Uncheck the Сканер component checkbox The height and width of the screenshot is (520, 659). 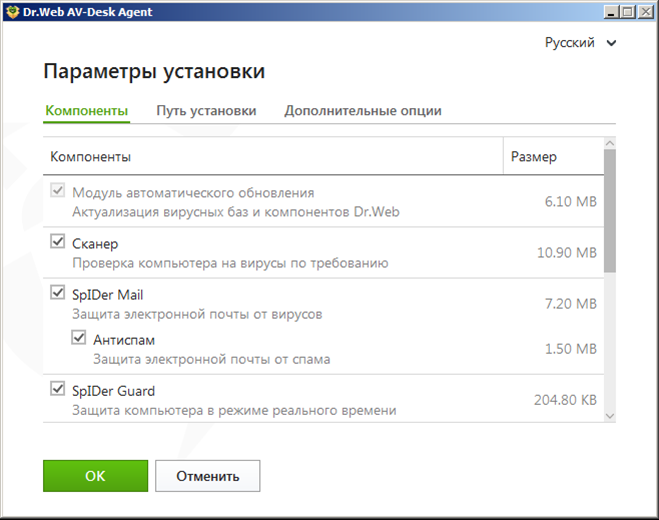coord(58,243)
